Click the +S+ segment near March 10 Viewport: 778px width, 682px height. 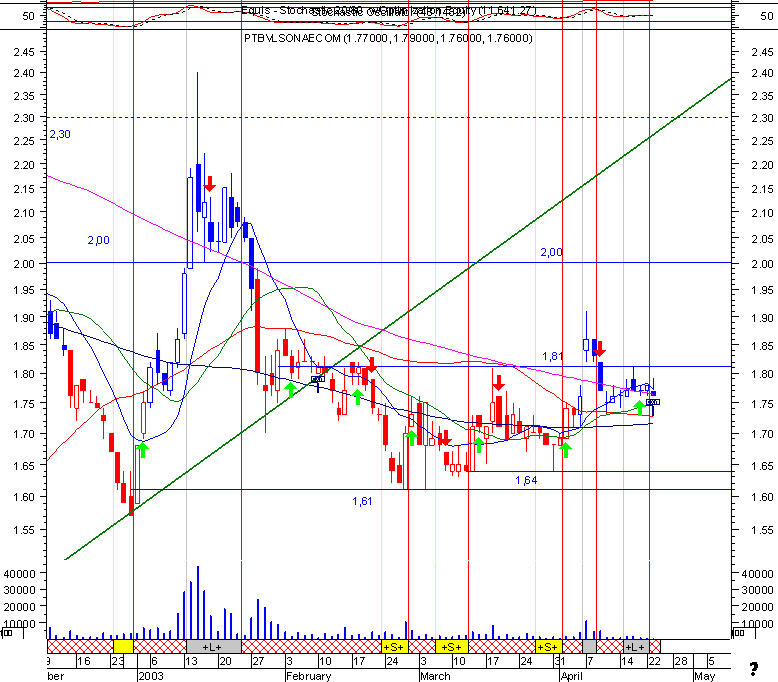click(452, 647)
